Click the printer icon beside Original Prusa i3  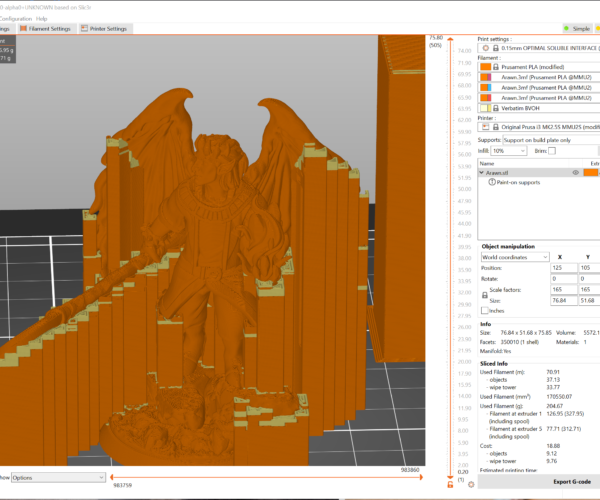(486, 127)
